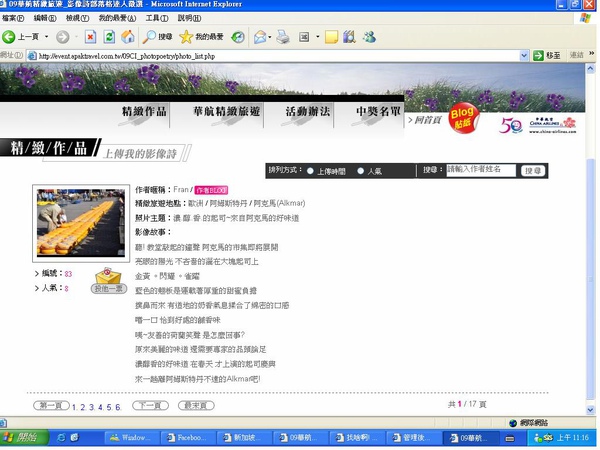Open dropdown arrow beside Edit toolbar button
This screenshot has width=600, height=450.
(317, 37)
